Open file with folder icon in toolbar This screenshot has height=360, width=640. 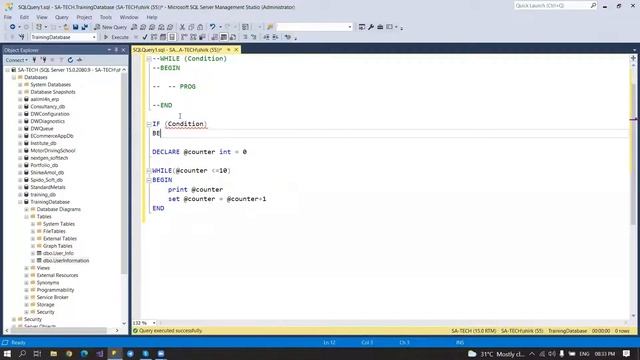click(x=66, y=27)
